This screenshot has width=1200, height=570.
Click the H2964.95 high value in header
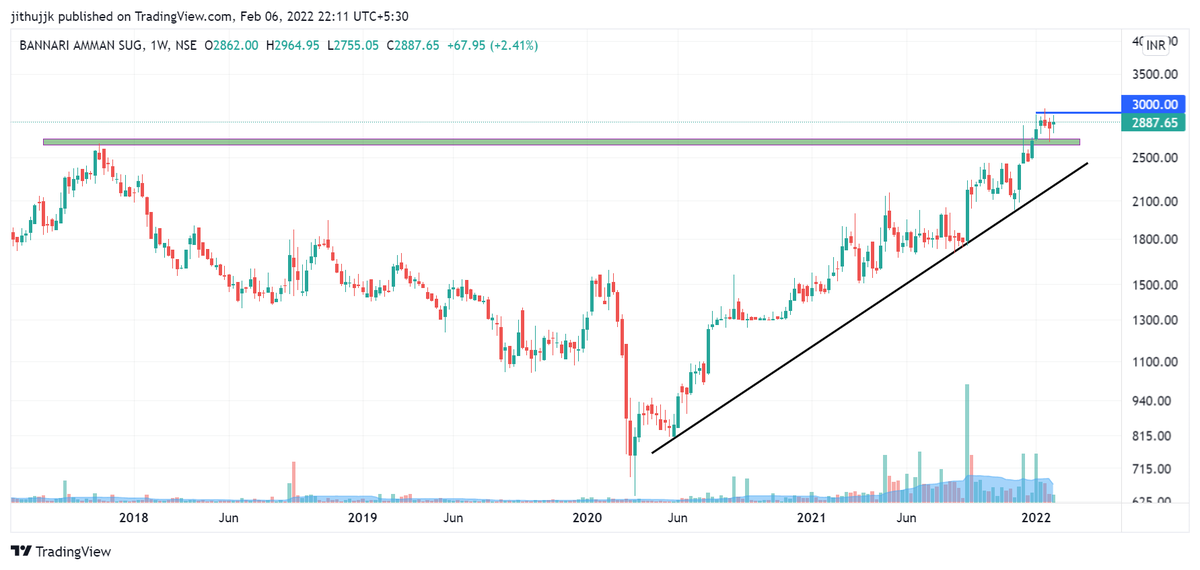click(x=291, y=45)
